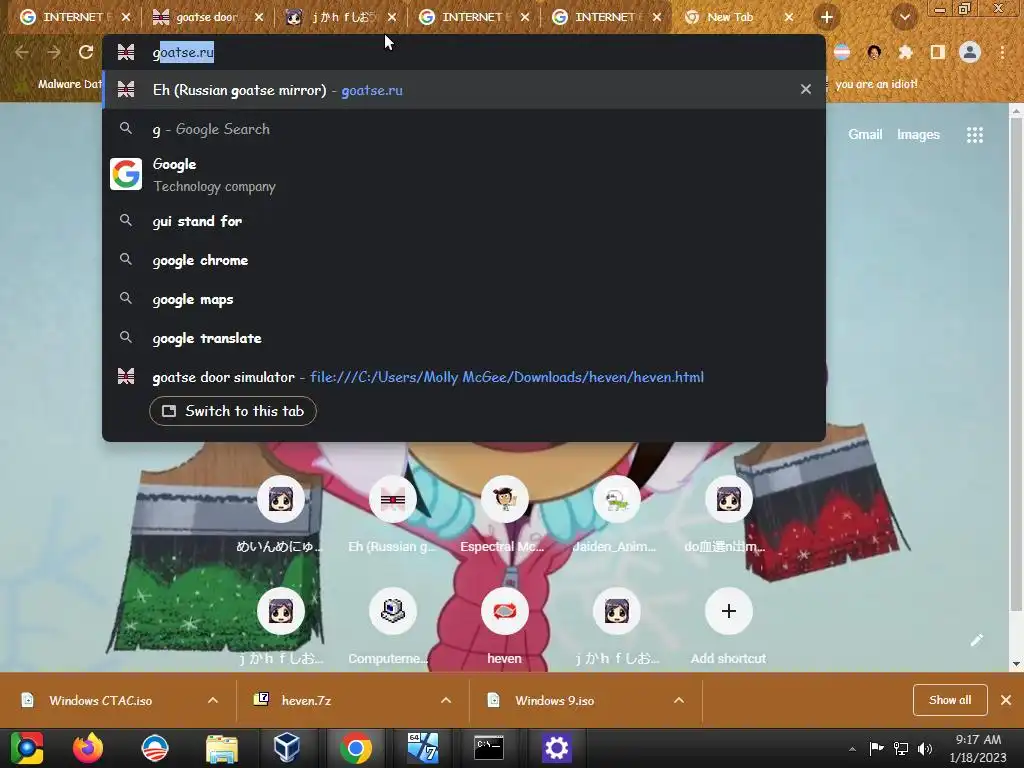1024x768 pixels.
Task: Go back with the back arrow
Action: click(22, 52)
